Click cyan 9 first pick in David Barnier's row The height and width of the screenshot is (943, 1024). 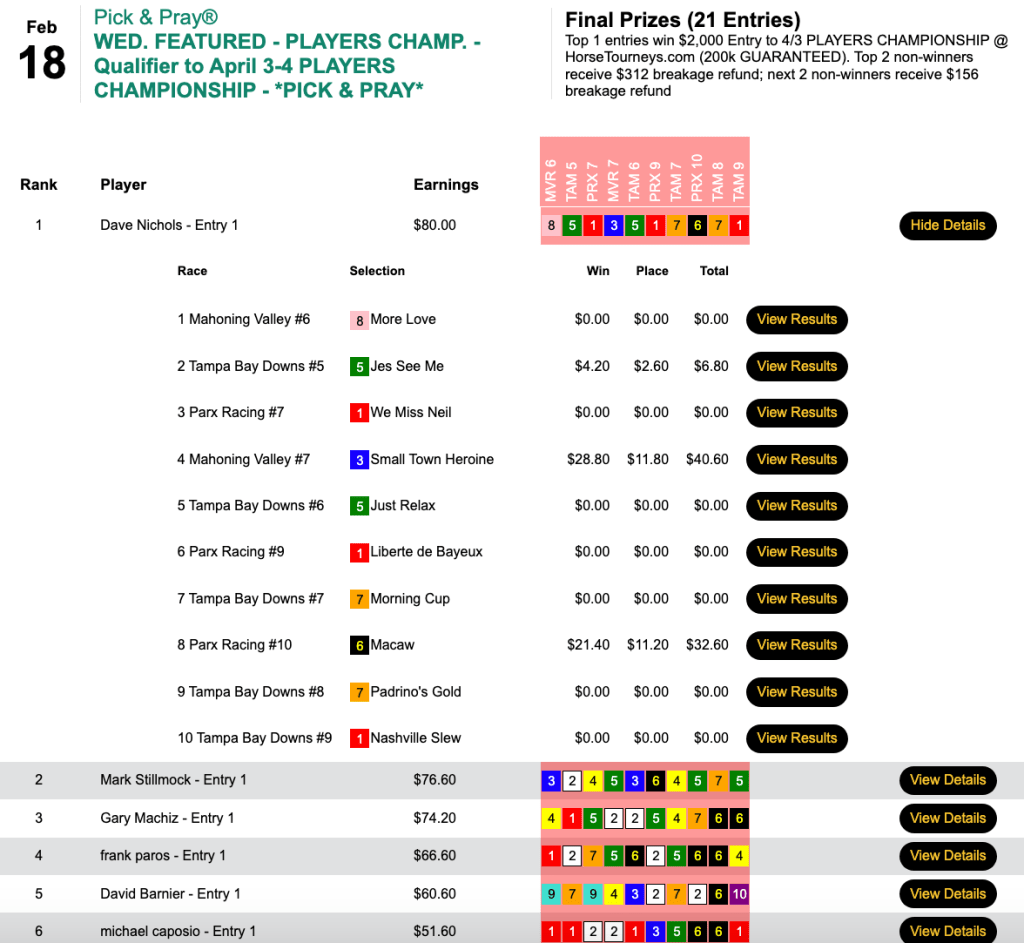pos(551,894)
